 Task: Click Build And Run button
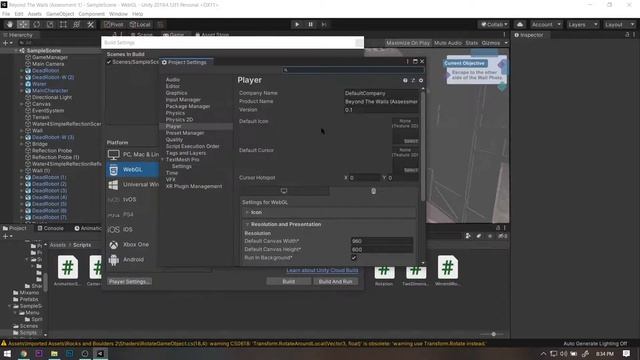[x=336, y=282]
